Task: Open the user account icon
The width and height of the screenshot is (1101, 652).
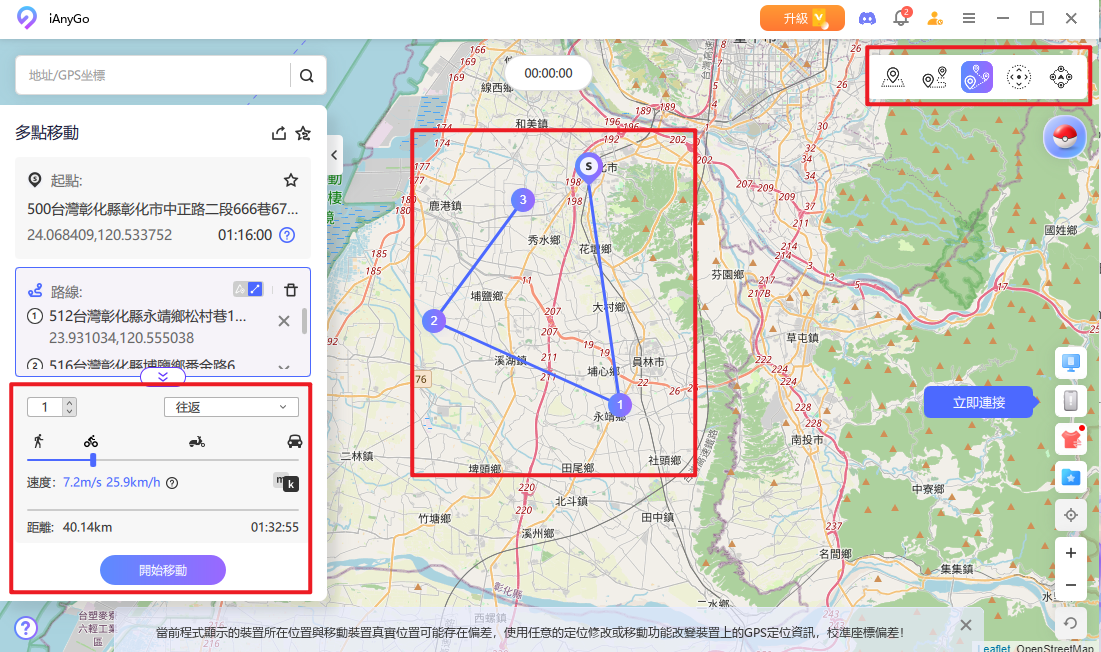Action: [x=935, y=18]
